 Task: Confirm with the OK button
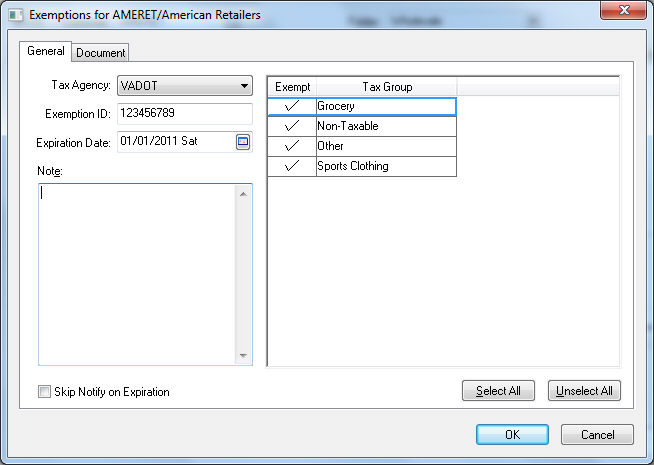pyautogui.click(x=512, y=435)
